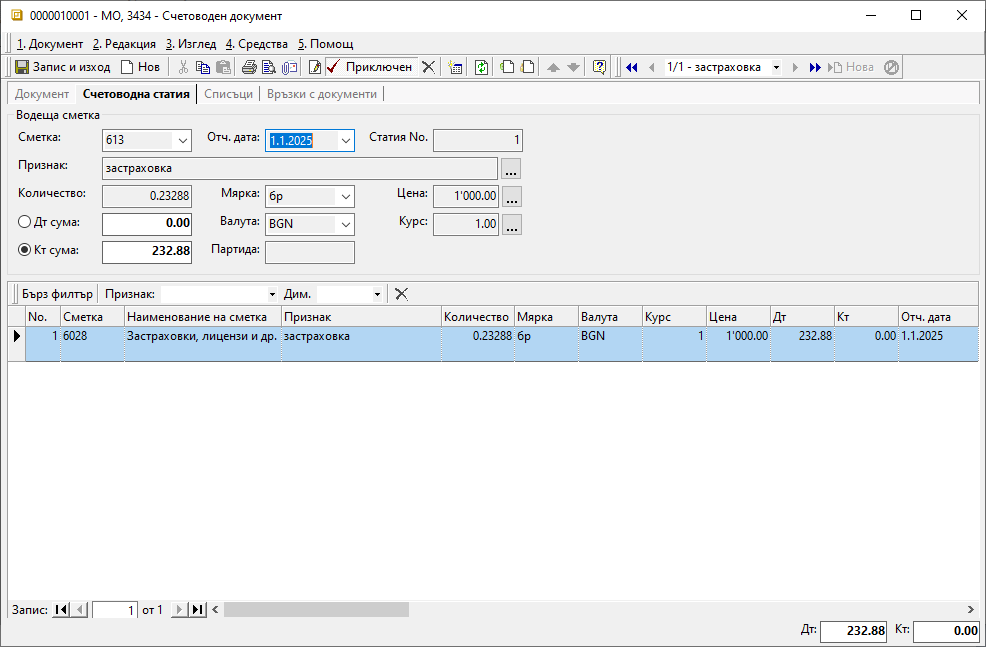This screenshot has height=647, width=986.
Task: Open the Отч. дата date picker dropdown
Action: (345, 141)
